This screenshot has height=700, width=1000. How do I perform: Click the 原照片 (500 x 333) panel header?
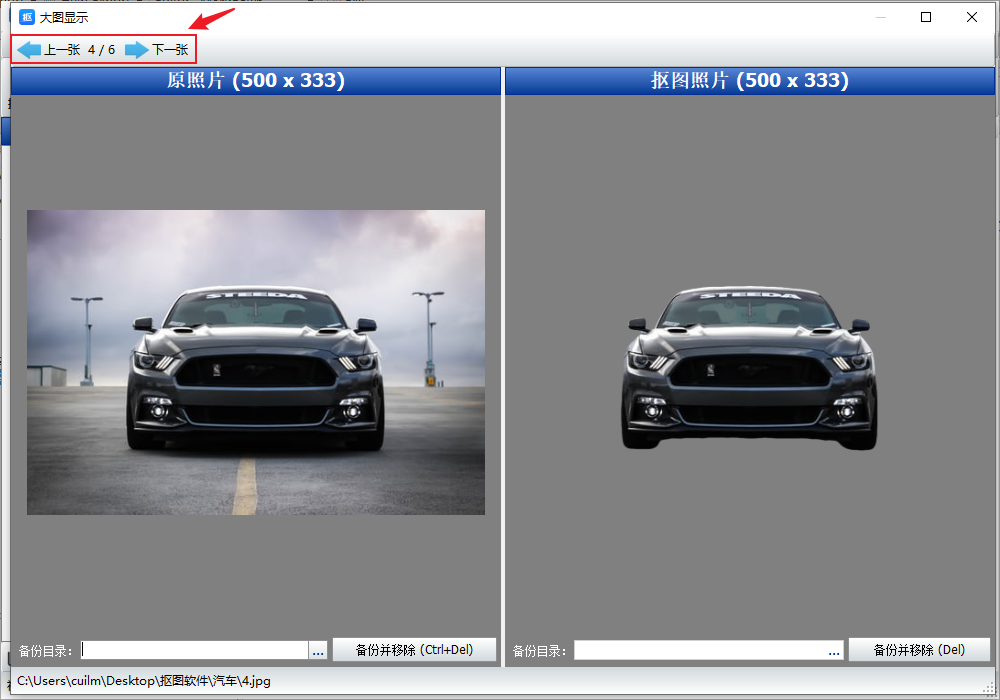256,81
